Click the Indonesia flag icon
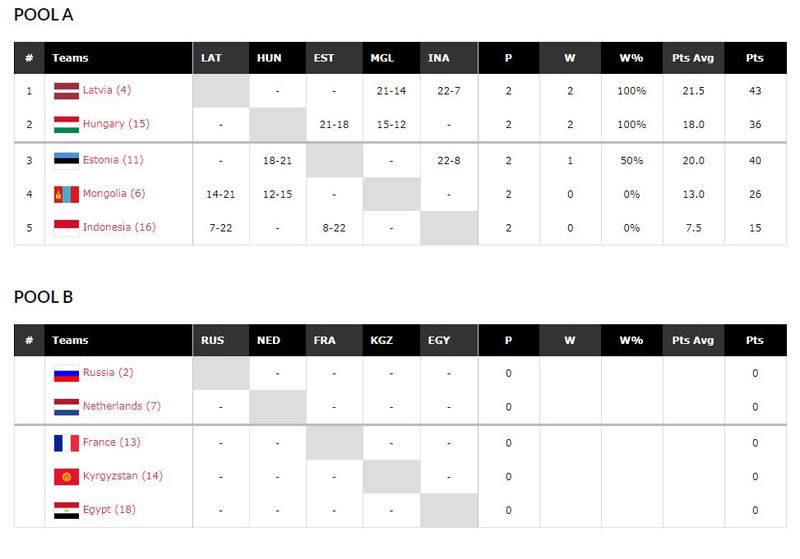The image size is (800, 559). pyautogui.click(x=66, y=228)
